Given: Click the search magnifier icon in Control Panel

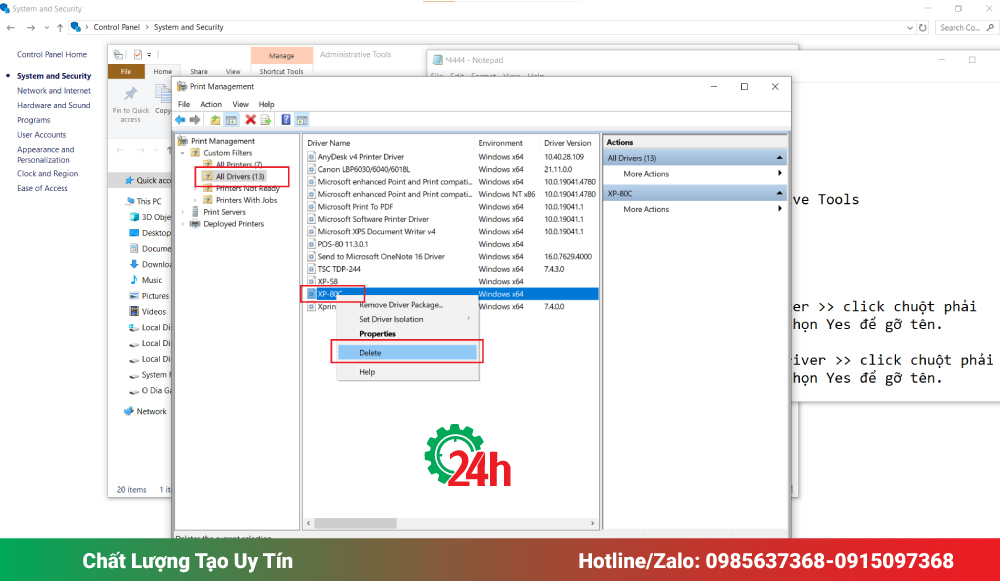Looking at the screenshot, I should [x=990, y=27].
